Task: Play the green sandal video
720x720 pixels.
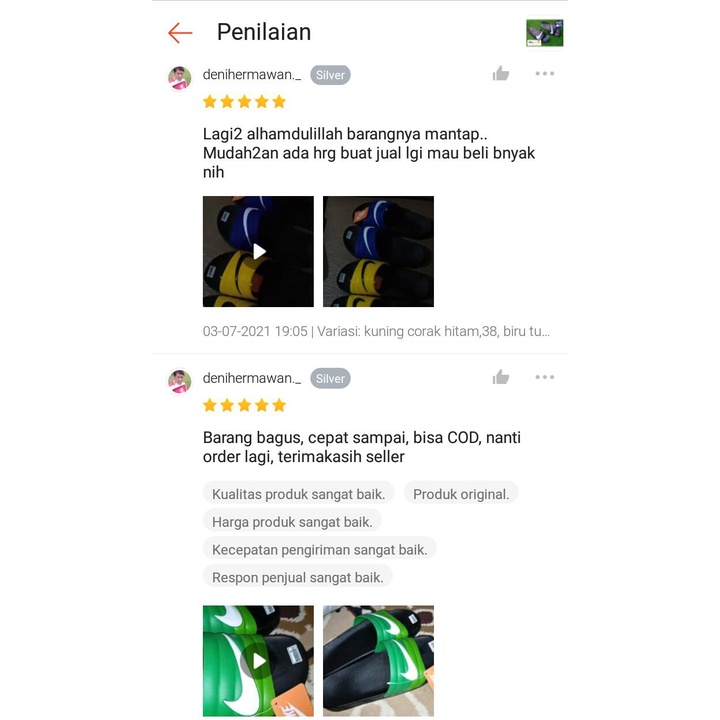Action: pos(259,661)
